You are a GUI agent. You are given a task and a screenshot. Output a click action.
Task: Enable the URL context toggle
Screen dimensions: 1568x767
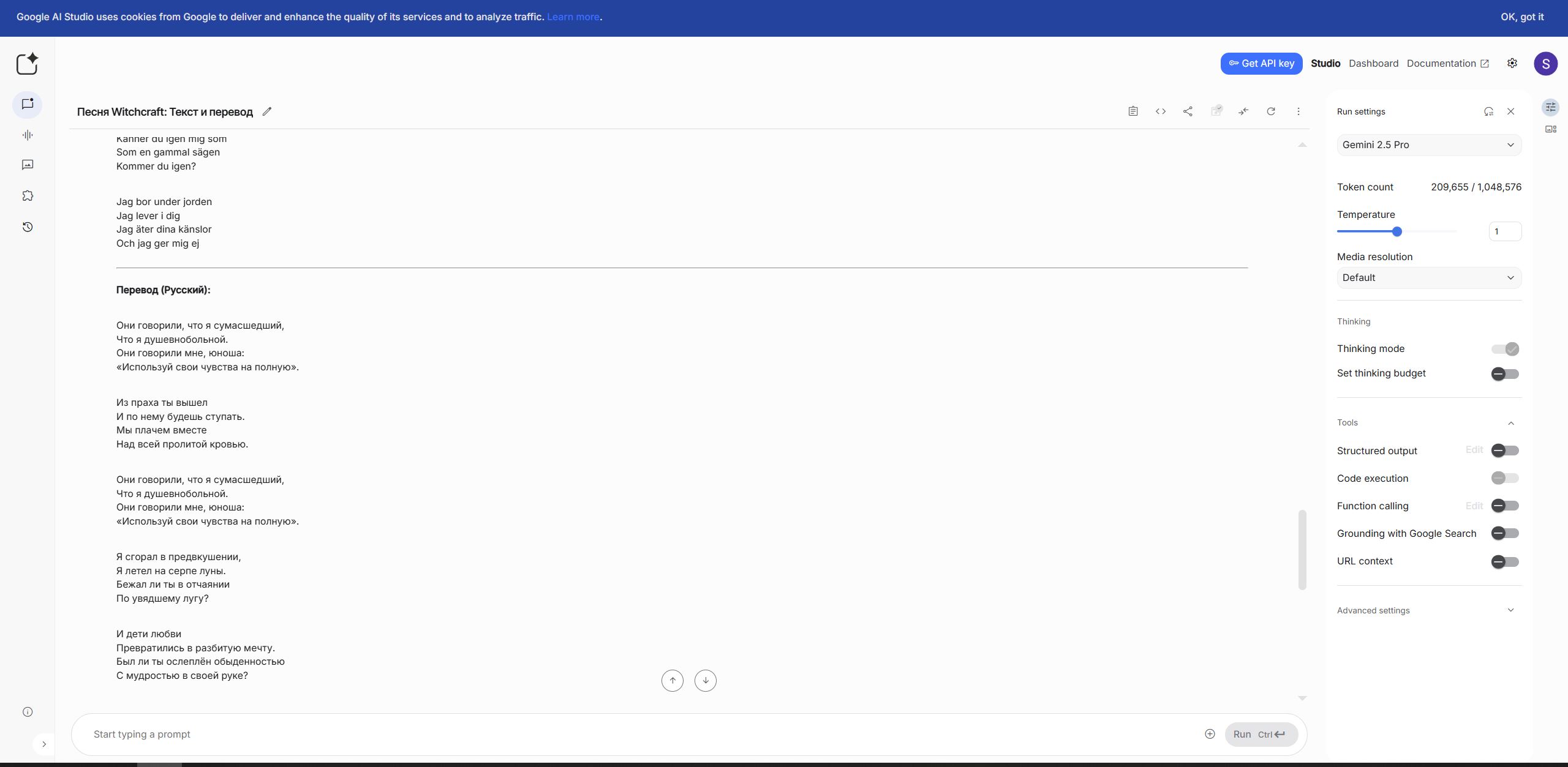tap(1504, 561)
